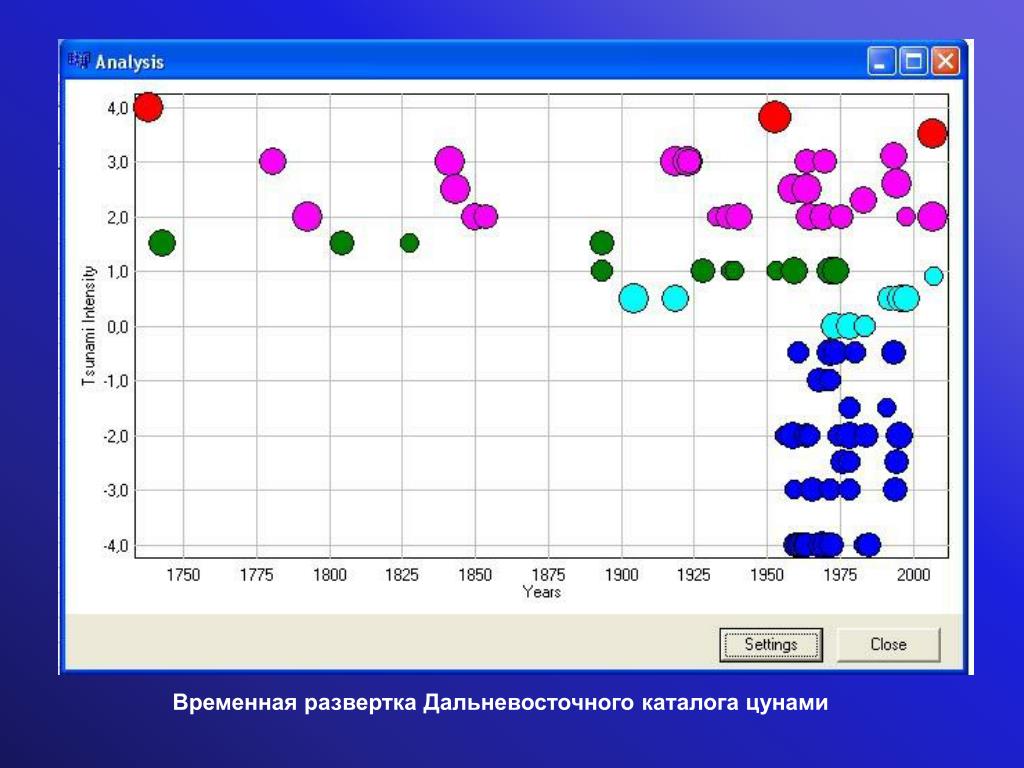
Task: Click the small magenta point at 2.0 near 1997
Action: [905, 216]
